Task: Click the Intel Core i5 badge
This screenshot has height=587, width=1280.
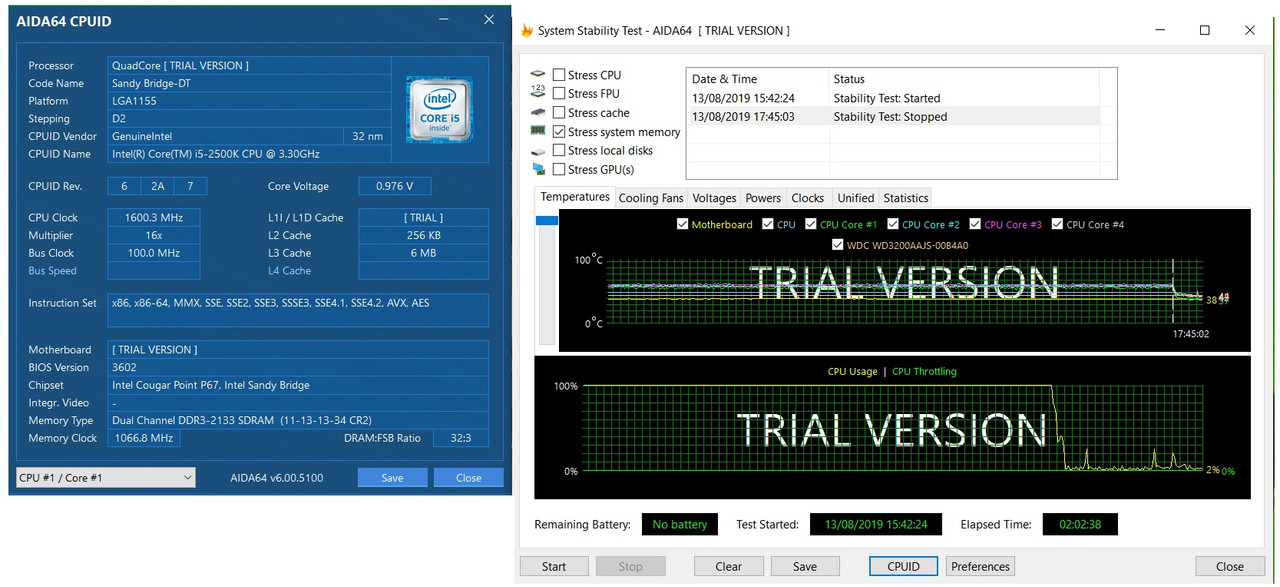Action: [440, 109]
